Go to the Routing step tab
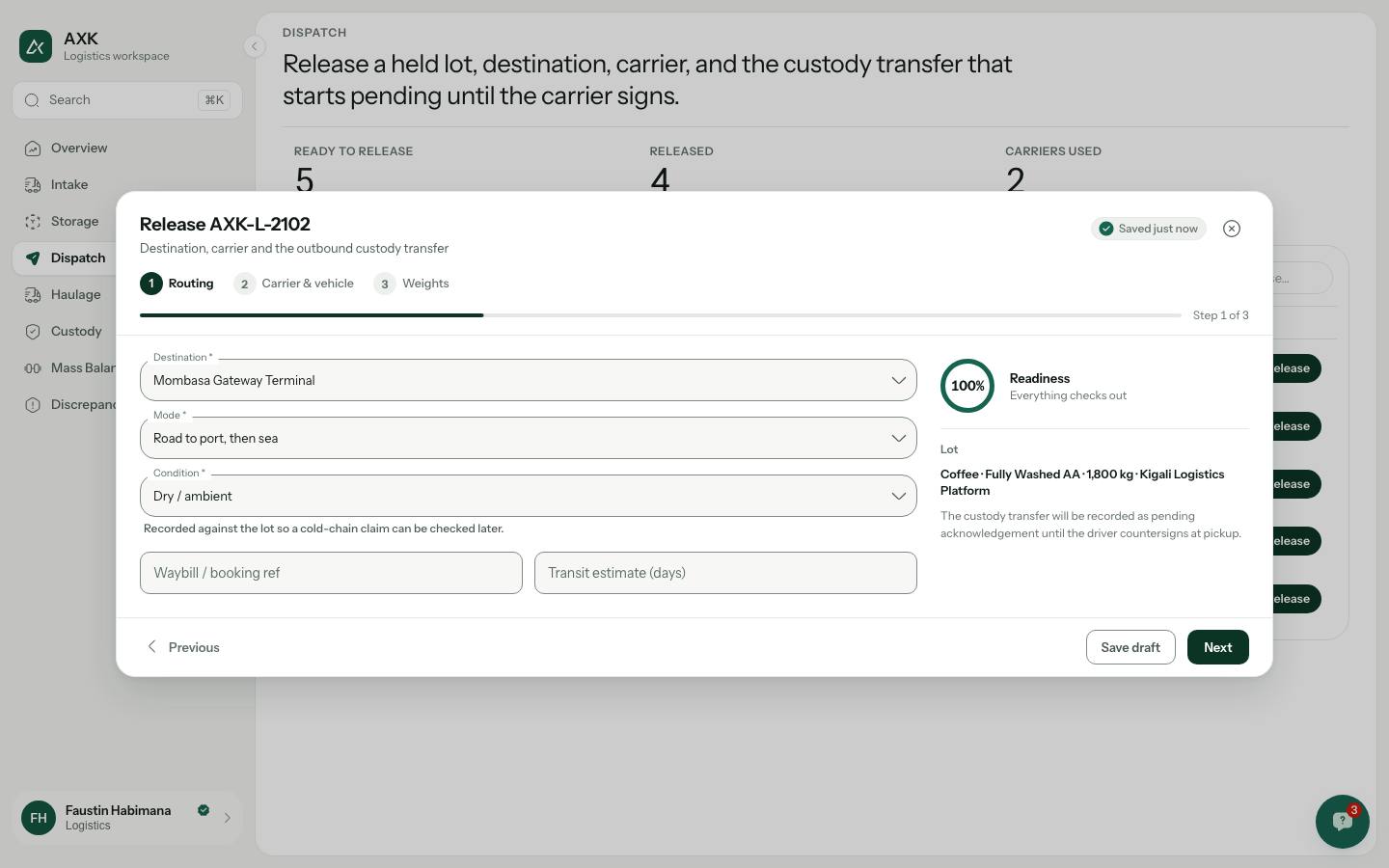The width and height of the screenshot is (1389, 868). [177, 284]
